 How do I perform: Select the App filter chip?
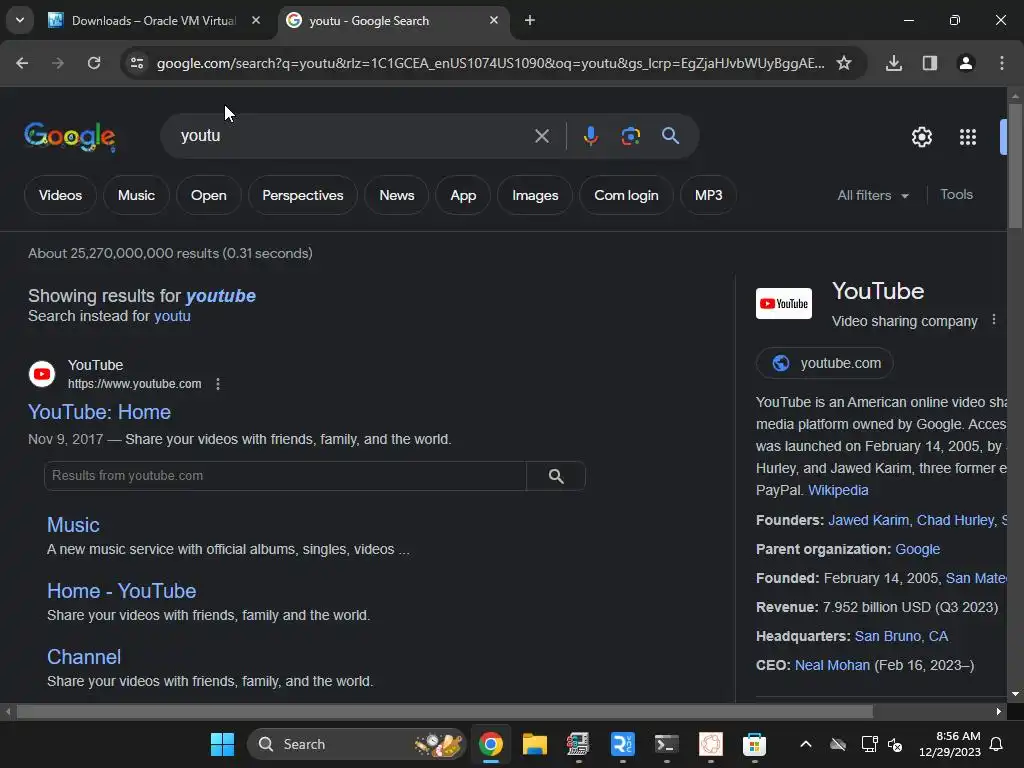click(463, 195)
